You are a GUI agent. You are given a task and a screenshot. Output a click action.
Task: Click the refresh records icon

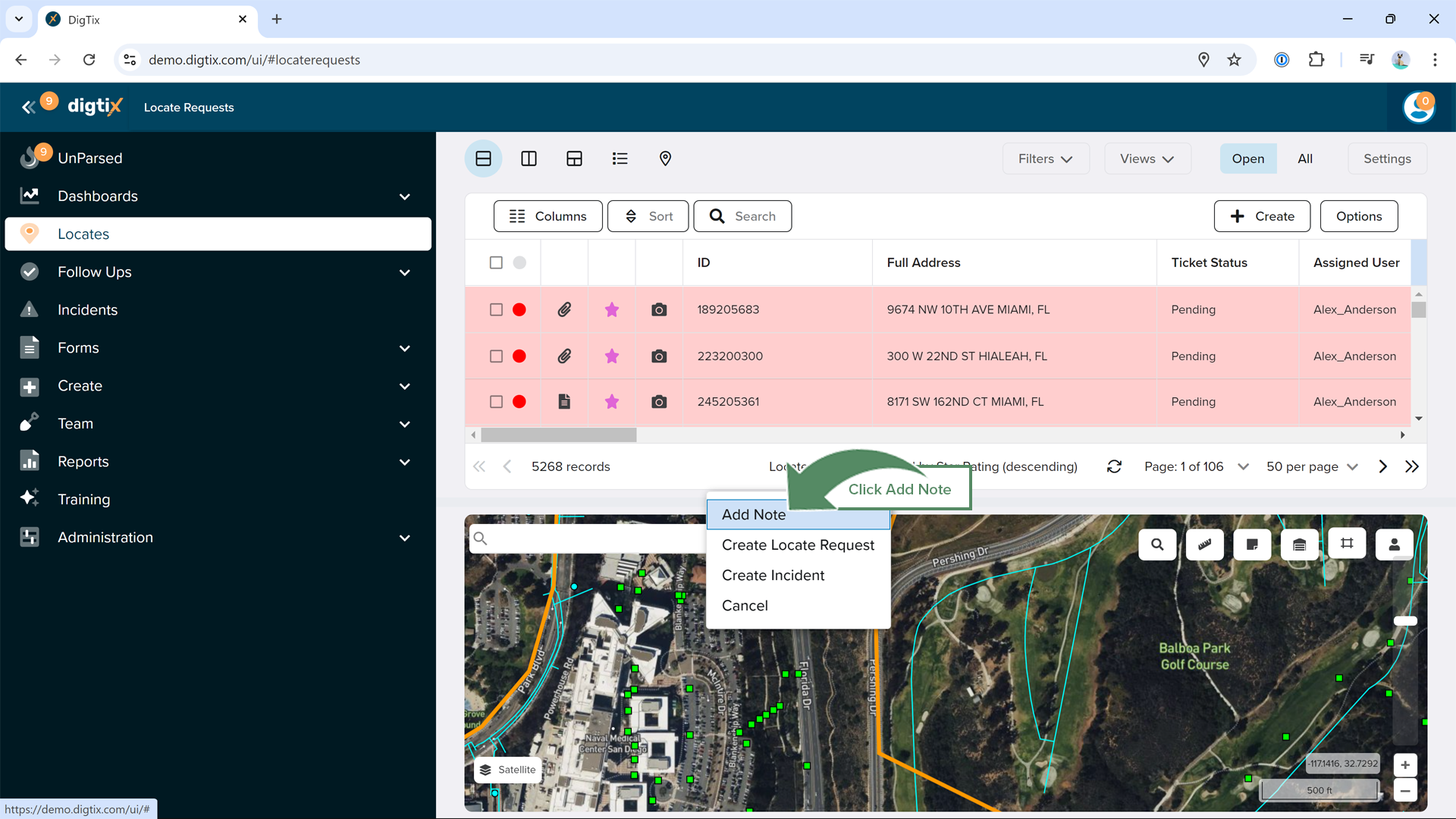pyautogui.click(x=1114, y=466)
